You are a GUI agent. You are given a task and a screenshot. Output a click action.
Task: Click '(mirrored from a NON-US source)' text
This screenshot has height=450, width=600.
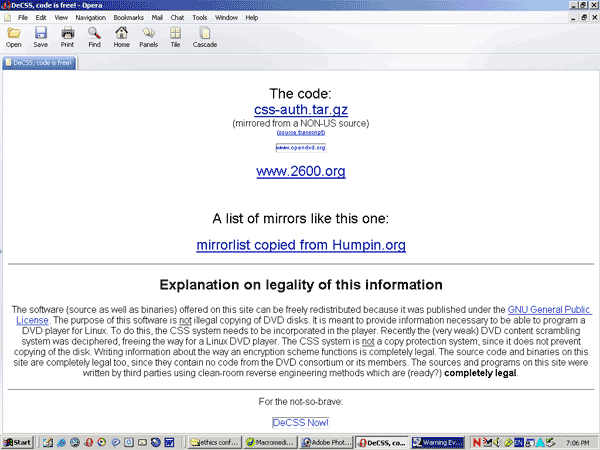(301, 123)
